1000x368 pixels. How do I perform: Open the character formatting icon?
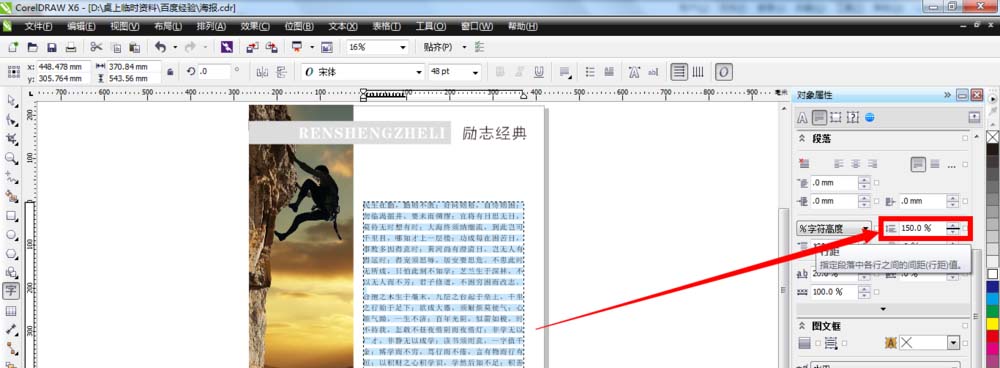(634, 72)
